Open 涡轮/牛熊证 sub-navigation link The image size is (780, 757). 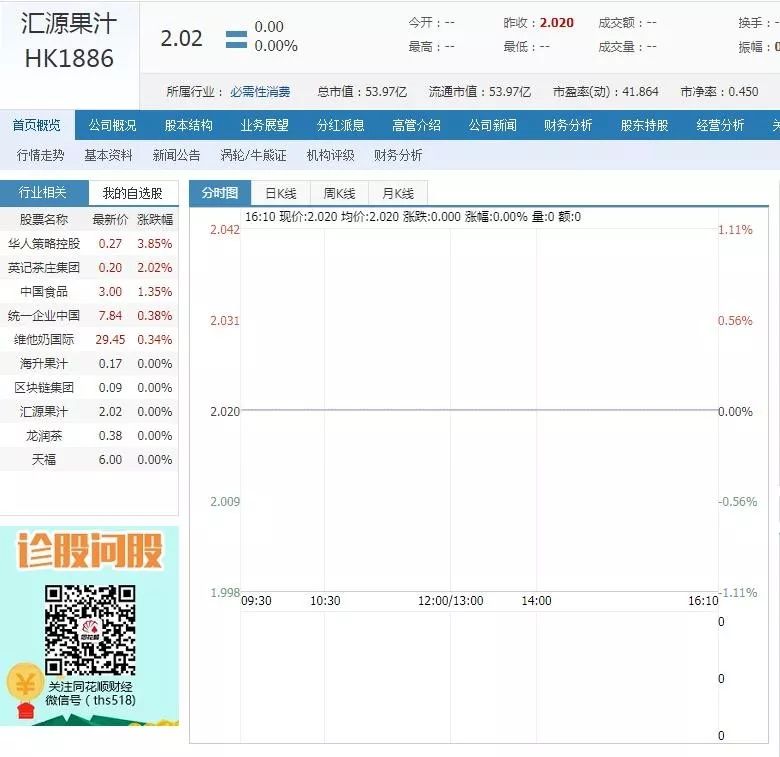[253, 155]
